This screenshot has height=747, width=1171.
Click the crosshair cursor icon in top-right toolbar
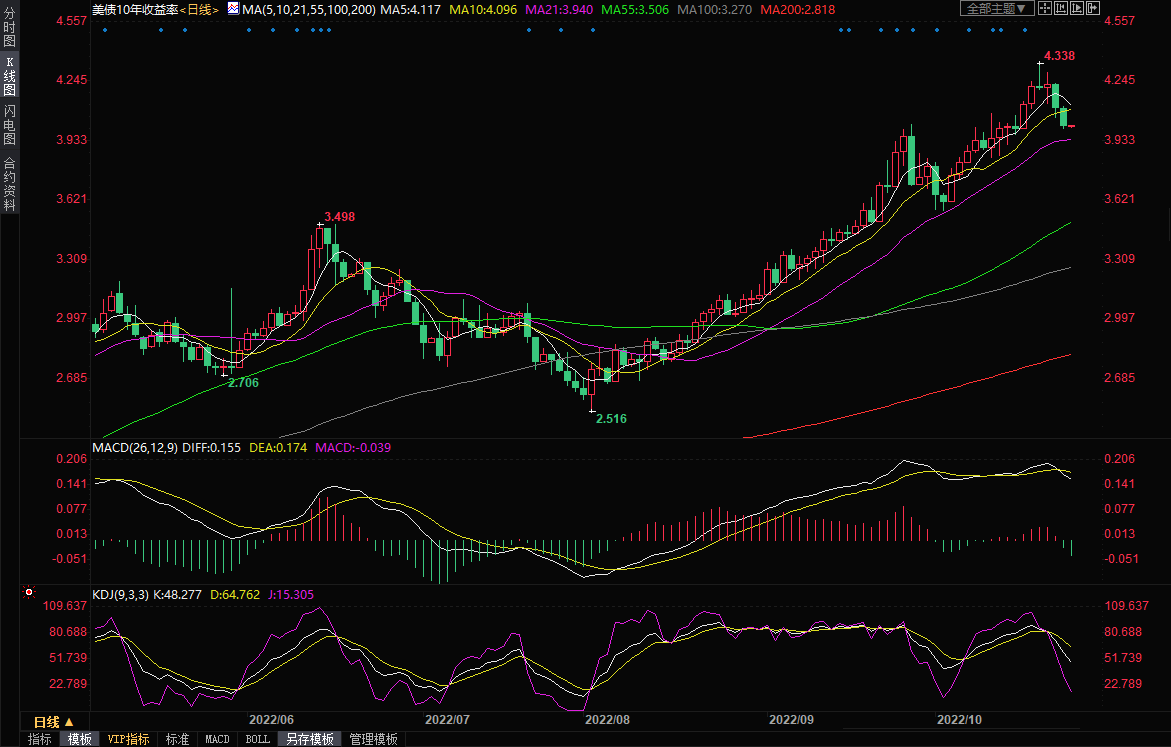point(1045,9)
